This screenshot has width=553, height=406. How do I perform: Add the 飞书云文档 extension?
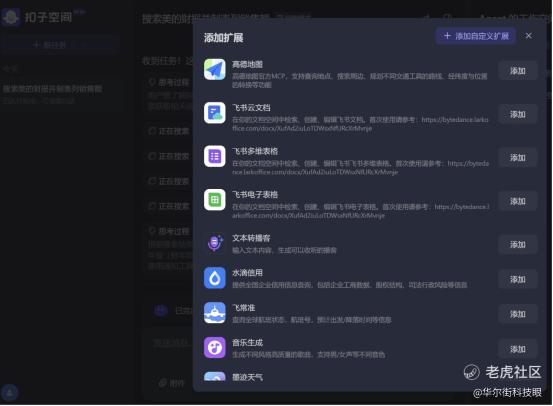point(517,114)
